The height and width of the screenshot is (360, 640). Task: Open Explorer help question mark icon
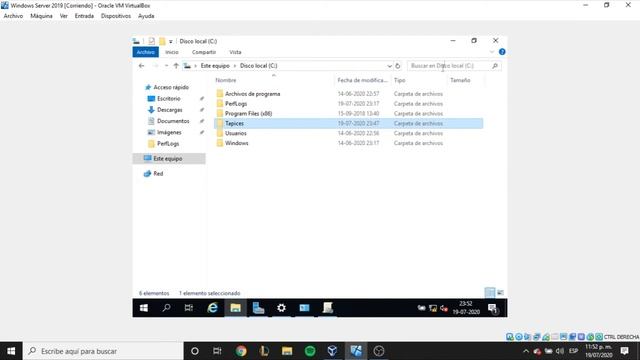click(x=502, y=52)
